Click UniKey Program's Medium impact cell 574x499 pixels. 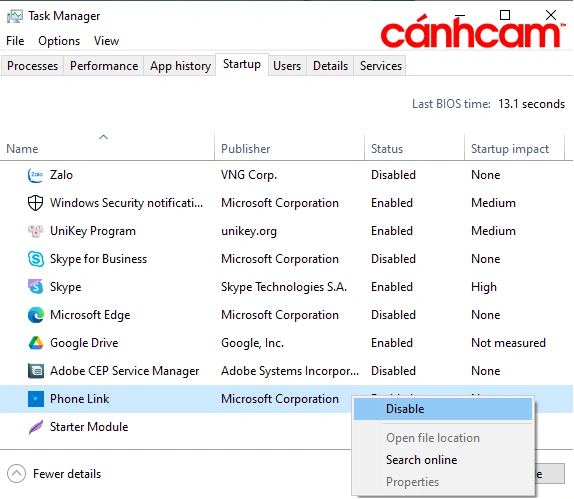493,231
